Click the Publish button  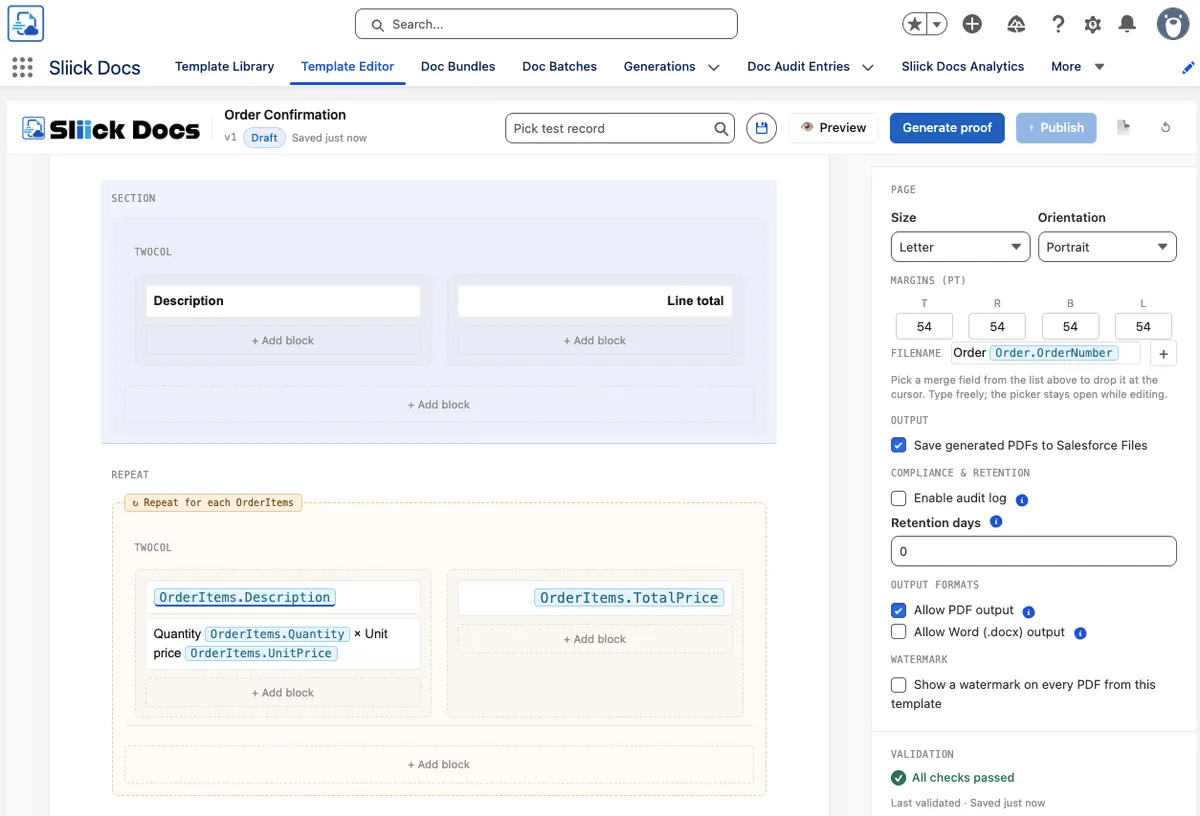(1056, 128)
